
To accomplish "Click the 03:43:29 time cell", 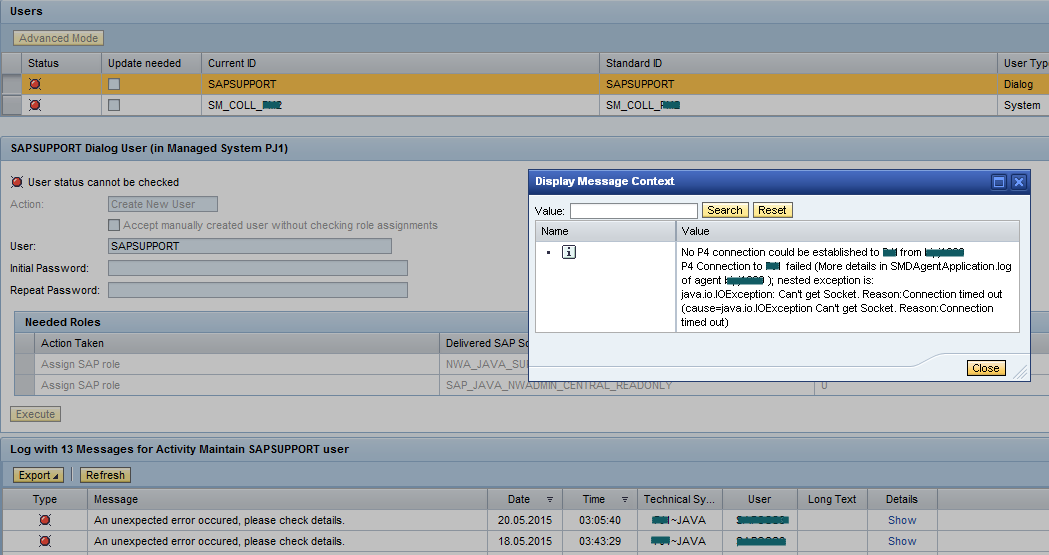I will pyautogui.click(x=600, y=541).
